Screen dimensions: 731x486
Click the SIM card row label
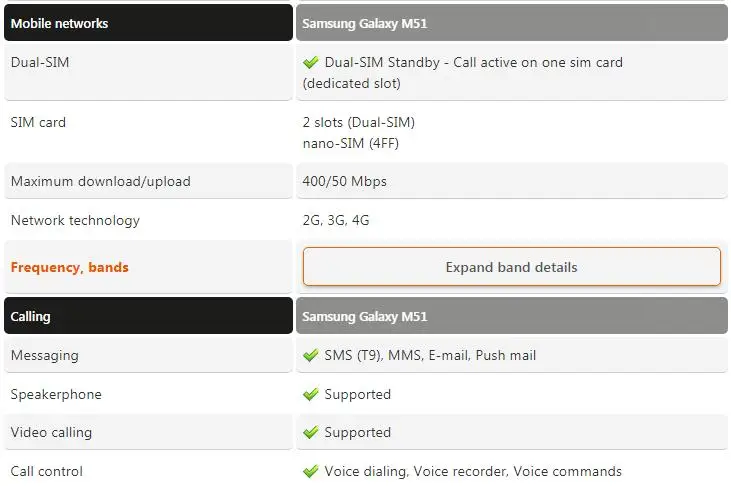click(x=38, y=122)
